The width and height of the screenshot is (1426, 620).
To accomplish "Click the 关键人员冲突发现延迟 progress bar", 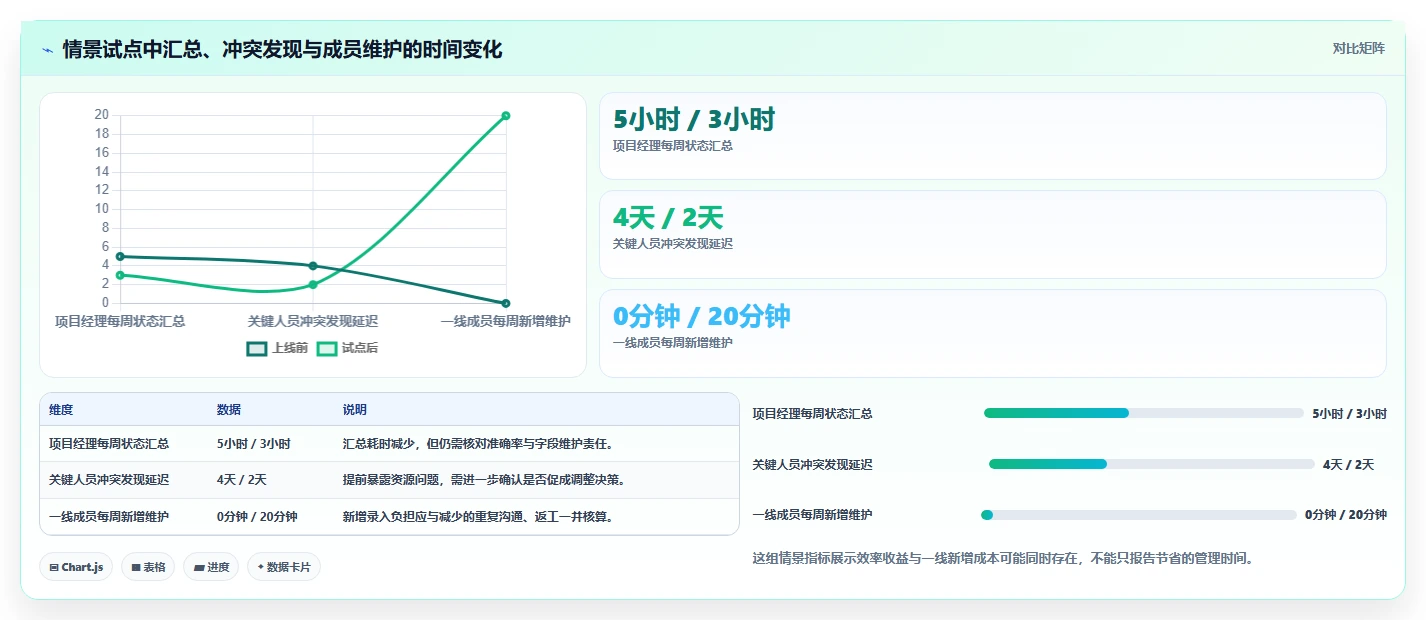I will pos(1152,464).
